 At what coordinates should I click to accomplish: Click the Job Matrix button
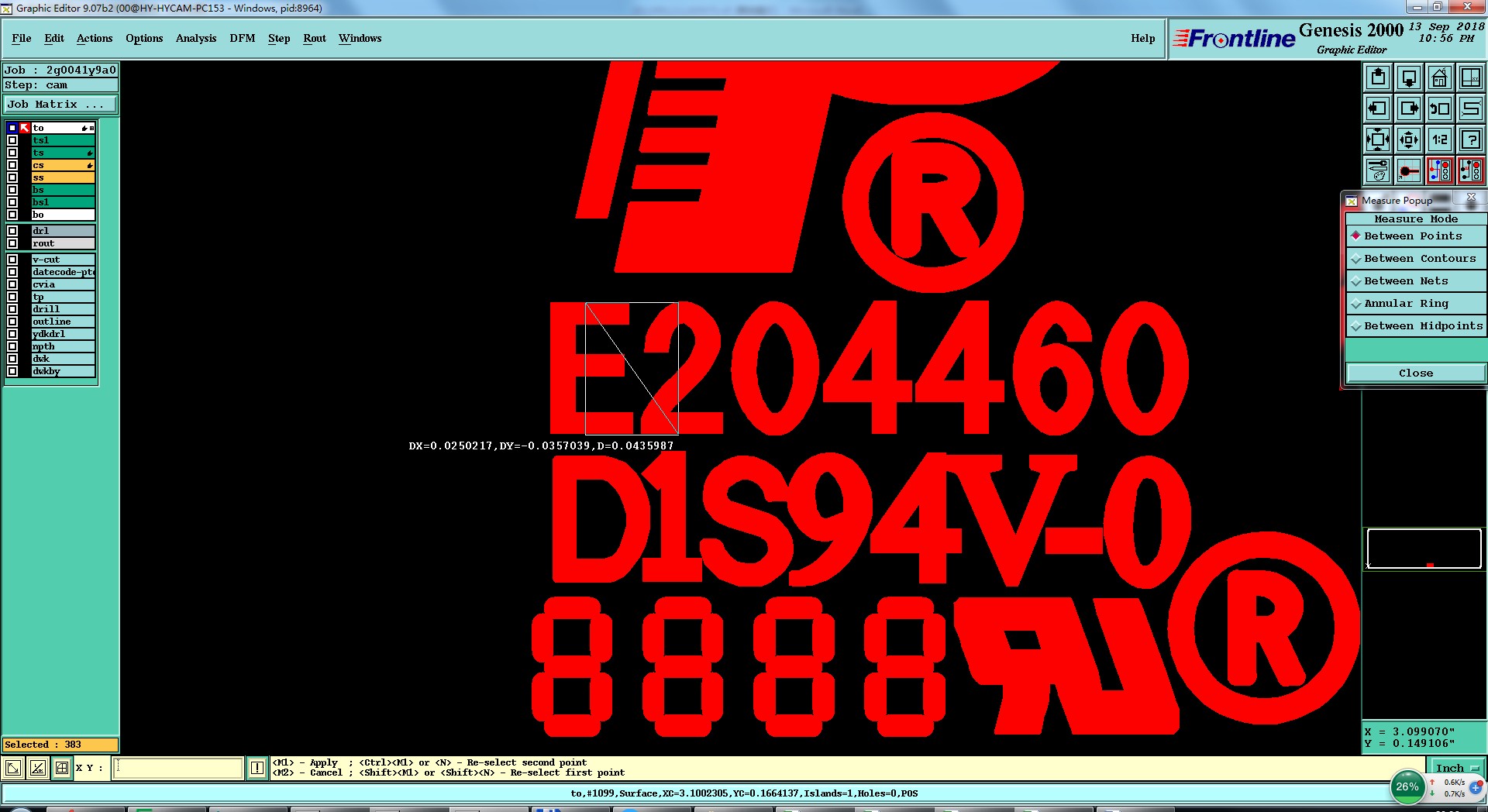(60, 104)
